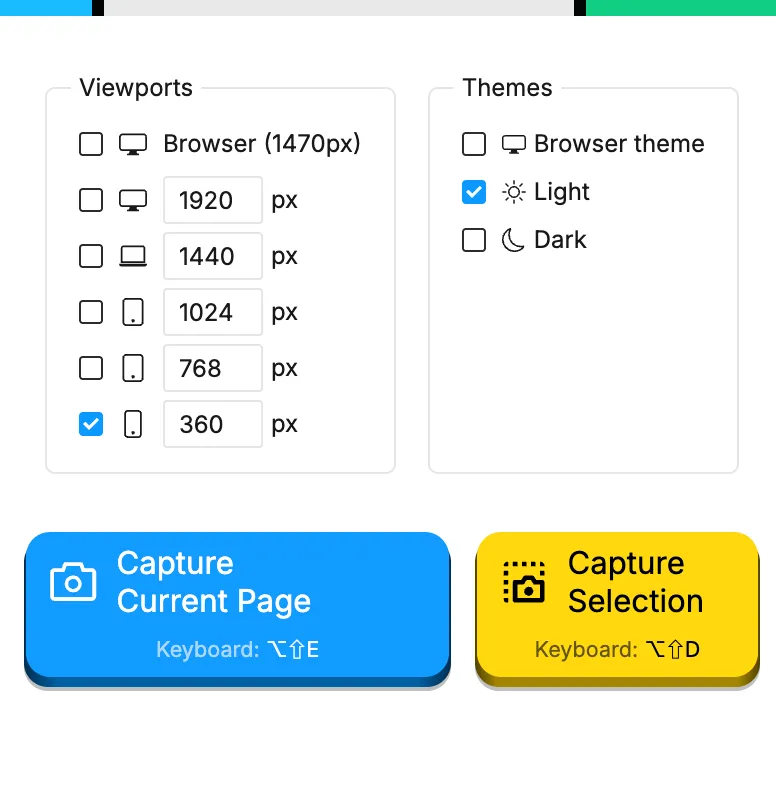Image resolution: width=776 pixels, height=800 pixels.
Task: Click the sun icon for Light theme
Action: (x=513, y=192)
